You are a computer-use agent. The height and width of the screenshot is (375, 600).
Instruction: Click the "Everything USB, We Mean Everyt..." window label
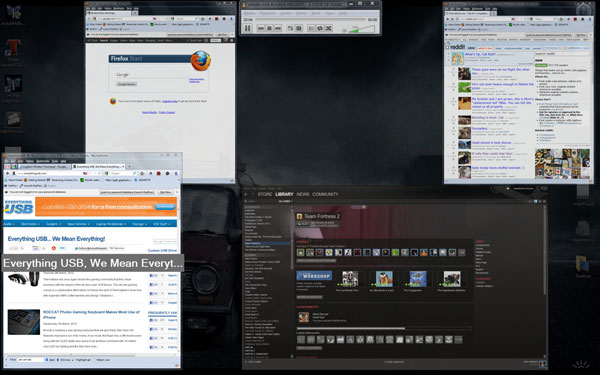[93, 263]
